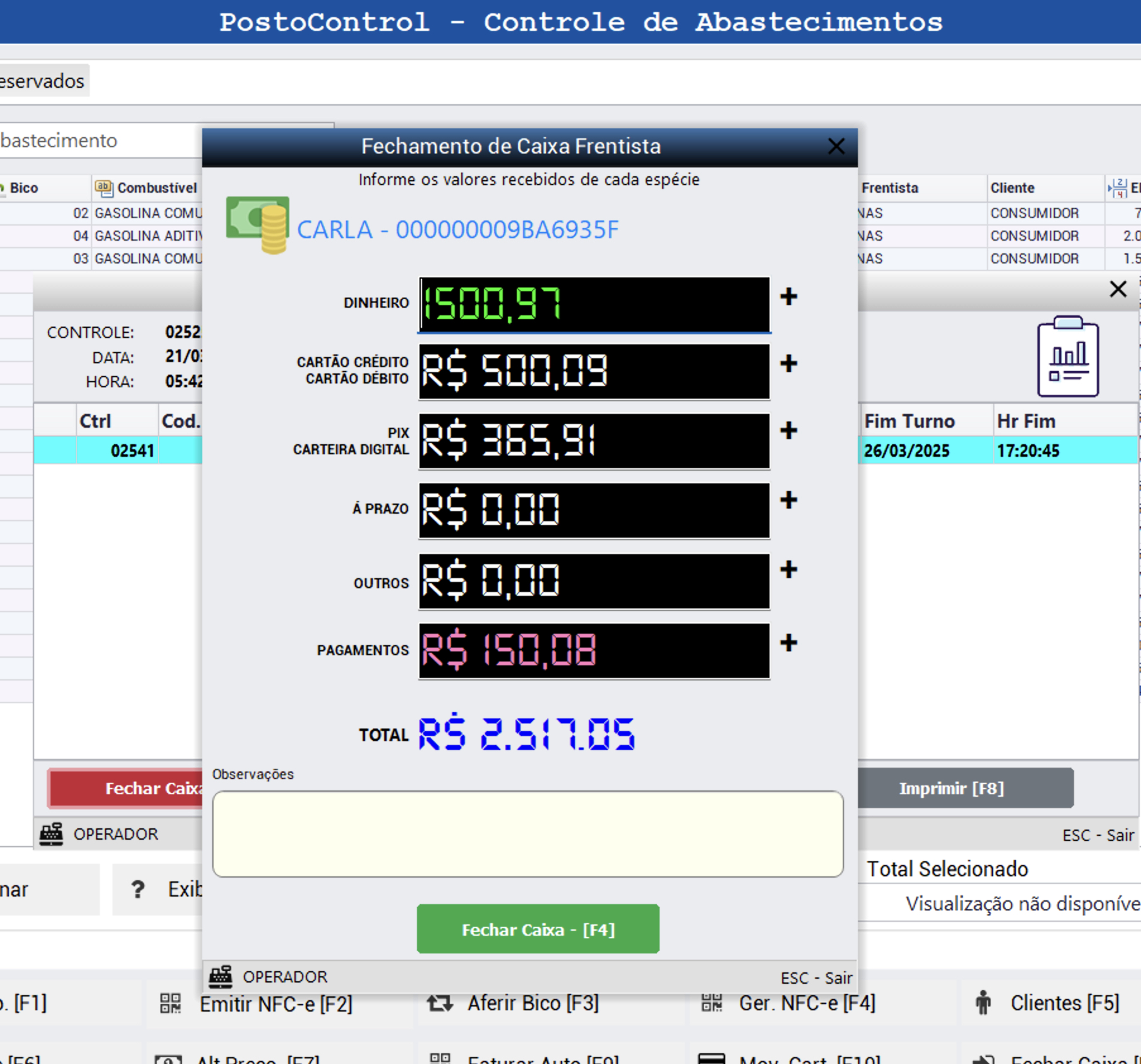The height and width of the screenshot is (1064, 1141).
Task: Click into the Observações text box
Action: (x=528, y=834)
